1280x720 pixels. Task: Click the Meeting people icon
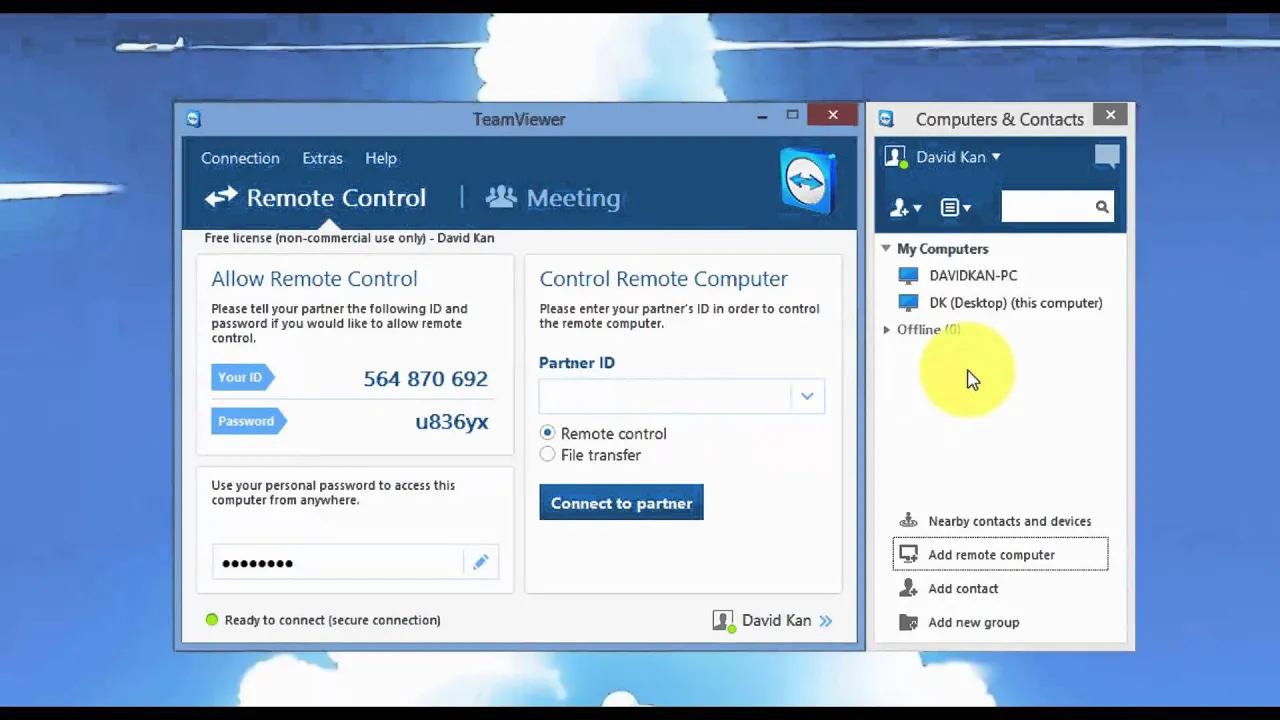tap(501, 197)
